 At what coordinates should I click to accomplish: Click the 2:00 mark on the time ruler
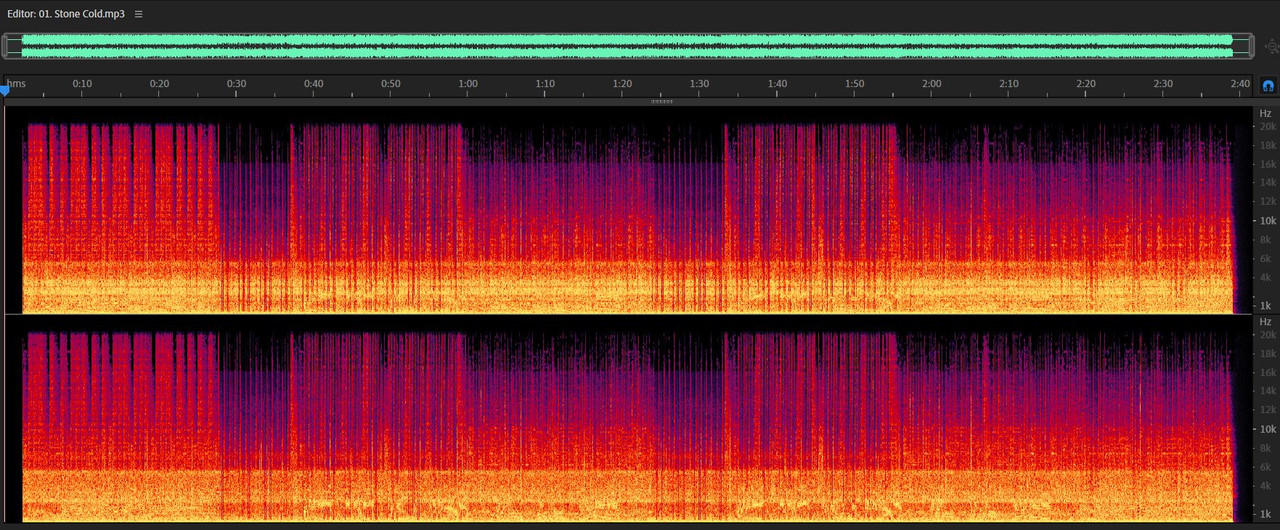pos(931,83)
